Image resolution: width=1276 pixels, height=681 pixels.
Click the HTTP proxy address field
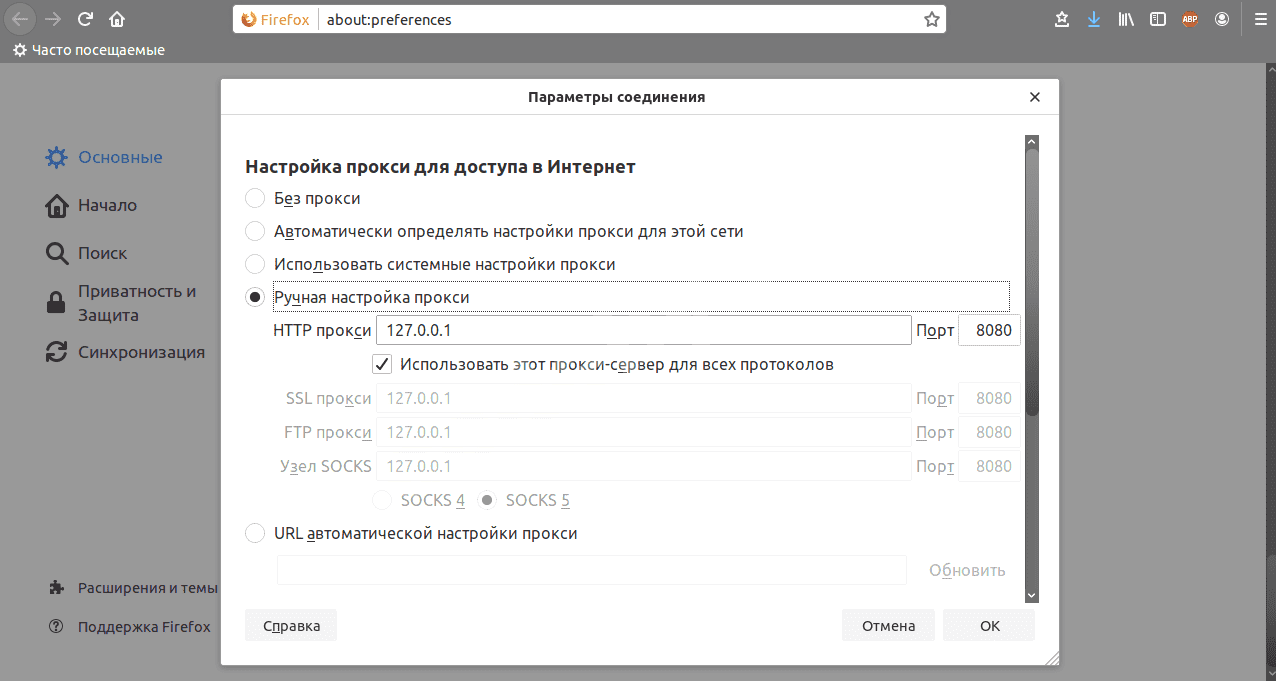(643, 330)
